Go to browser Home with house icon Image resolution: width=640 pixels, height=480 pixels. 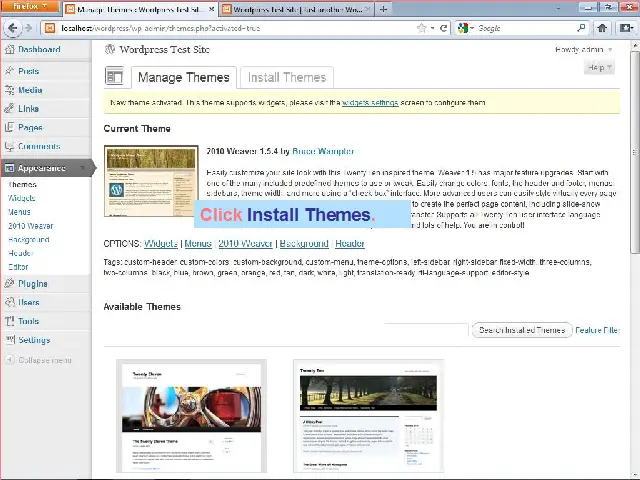pyautogui.click(x=602, y=28)
